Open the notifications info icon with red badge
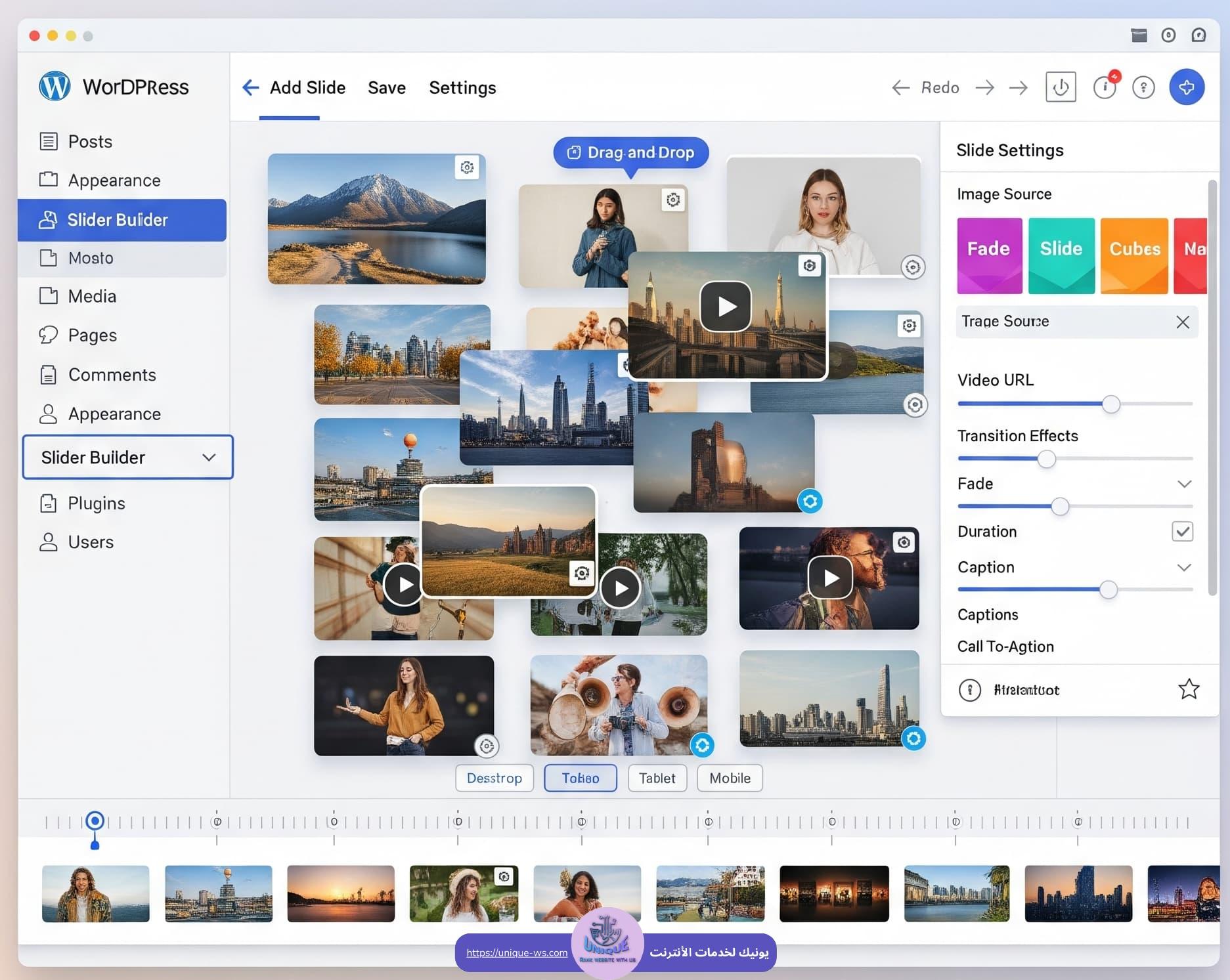1230x980 pixels. (1105, 87)
